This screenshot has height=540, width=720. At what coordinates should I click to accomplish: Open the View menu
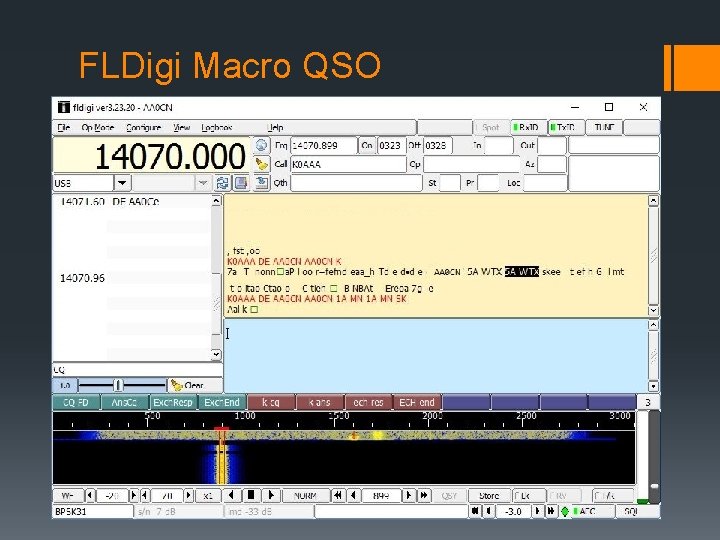[x=181, y=127]
